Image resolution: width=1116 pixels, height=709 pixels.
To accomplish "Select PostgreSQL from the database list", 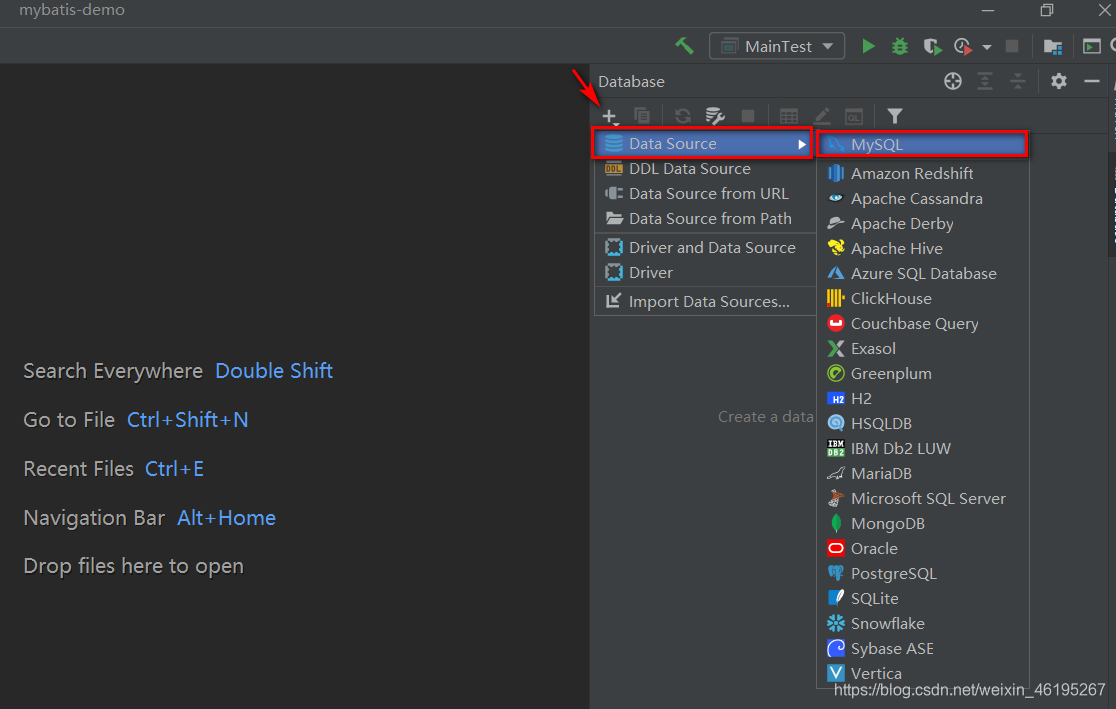I will [897, 573].
